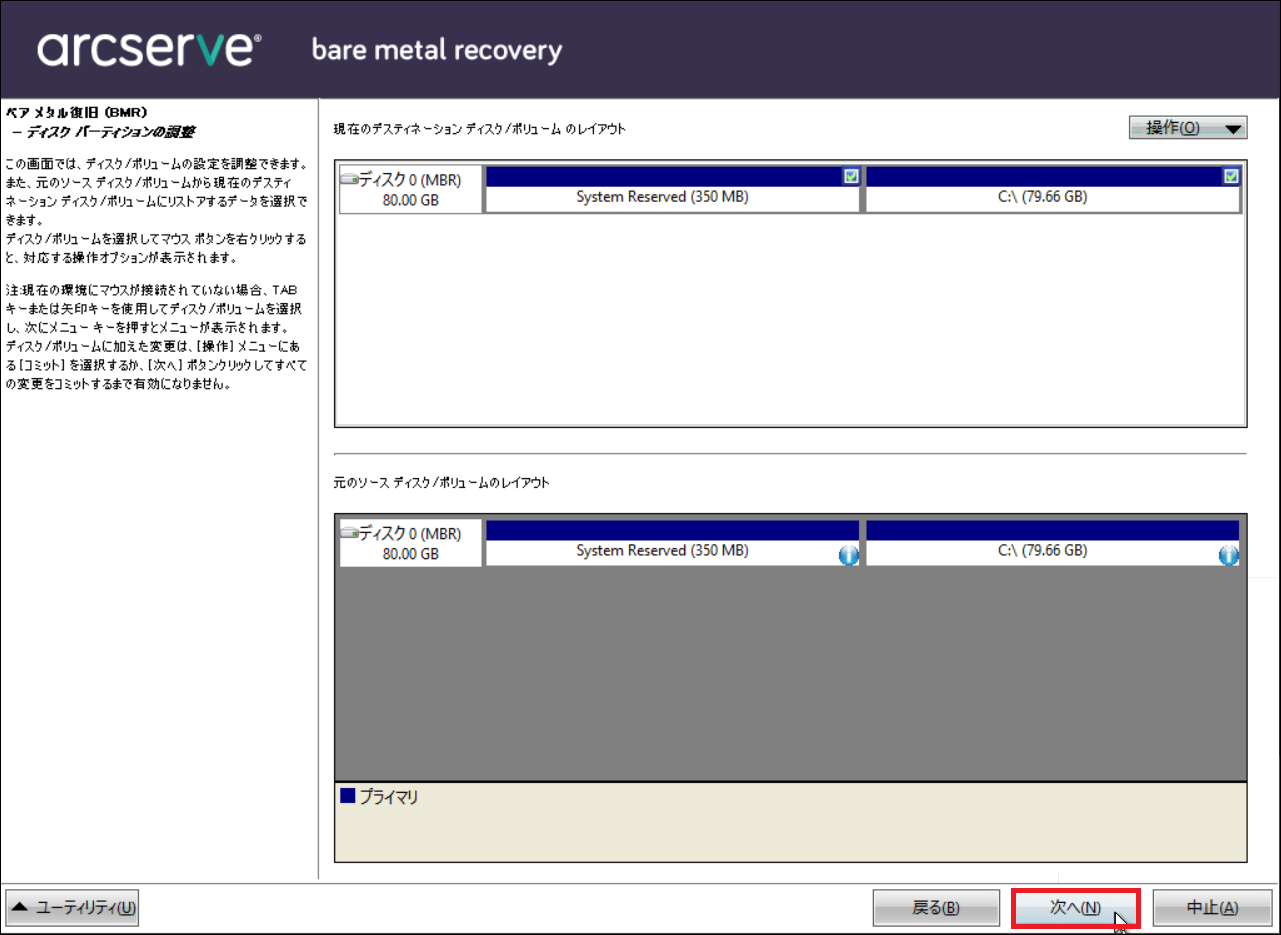Click the プライマリ blue legend swatch
Viewport: 1281px width, 935px height.
point(348,796)
